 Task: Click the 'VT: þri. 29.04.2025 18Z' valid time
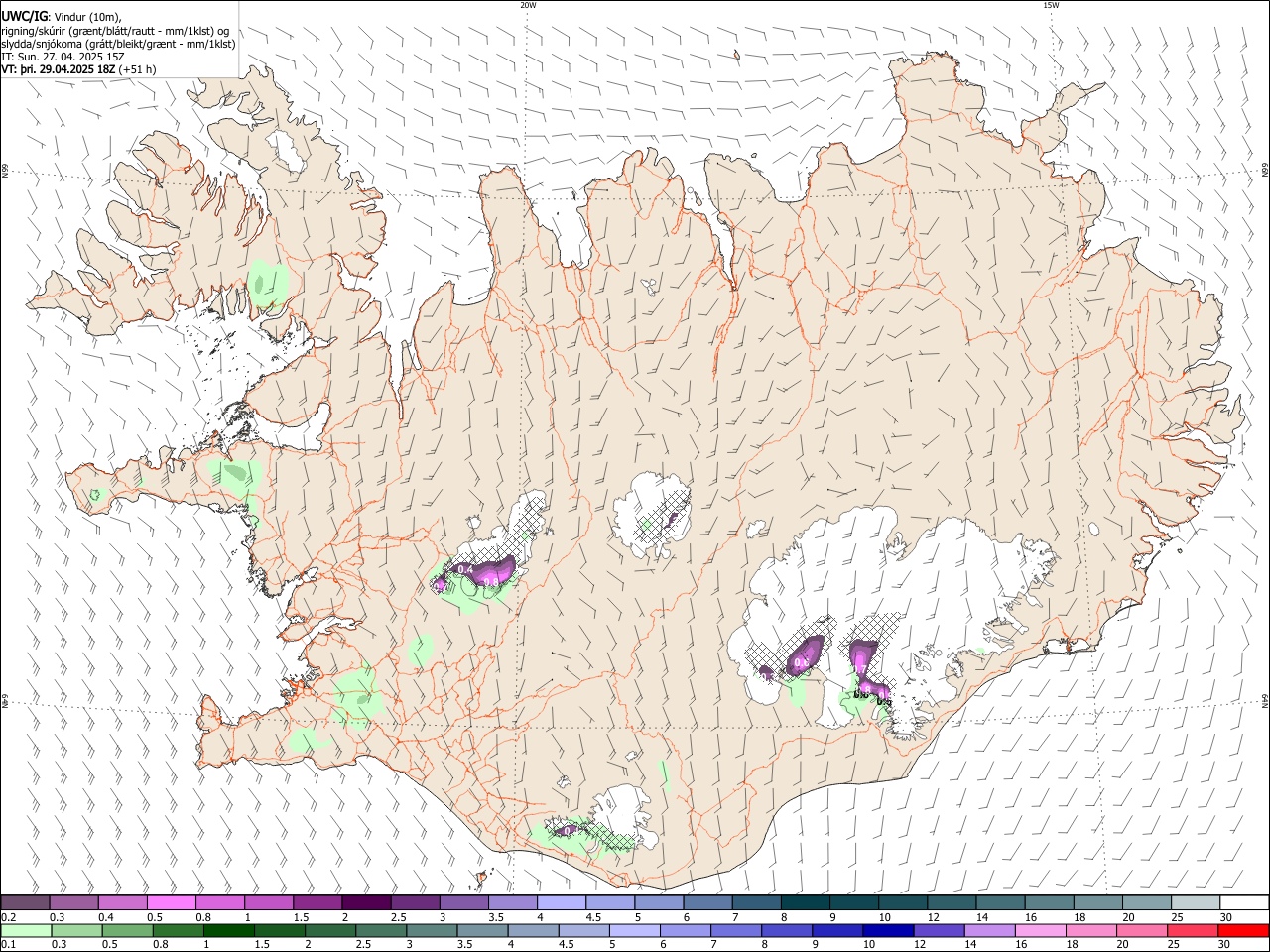point(58,69)
